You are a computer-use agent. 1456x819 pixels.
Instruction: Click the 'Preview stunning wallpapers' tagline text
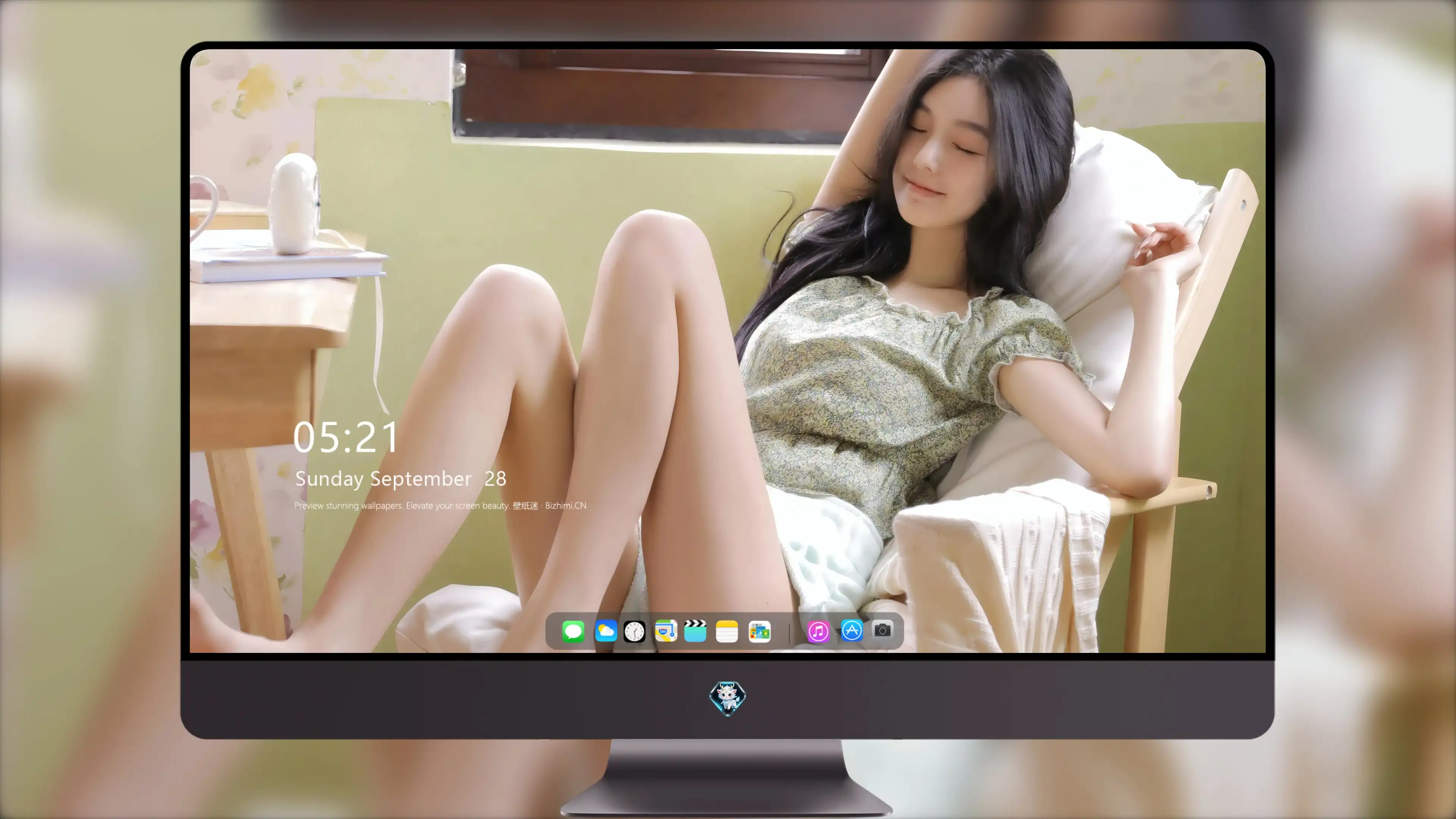(440, 506)
